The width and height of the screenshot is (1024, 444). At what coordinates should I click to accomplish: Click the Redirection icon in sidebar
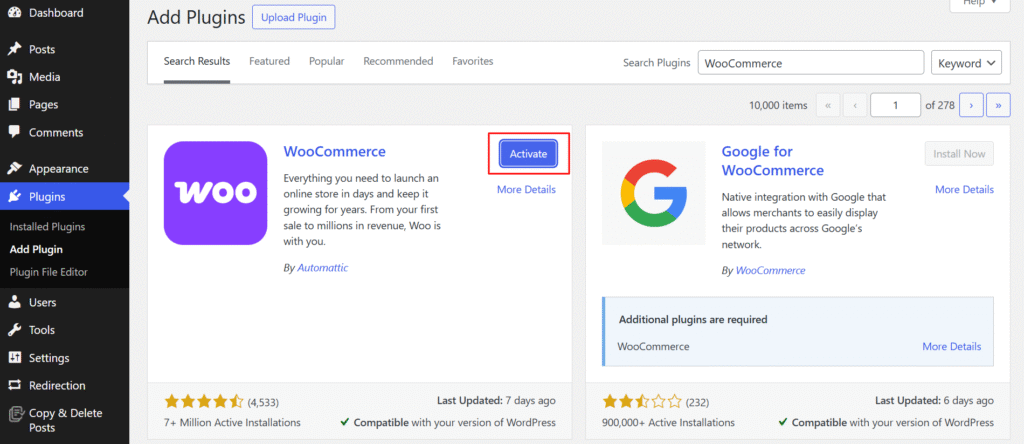click(x=14, y=385)
